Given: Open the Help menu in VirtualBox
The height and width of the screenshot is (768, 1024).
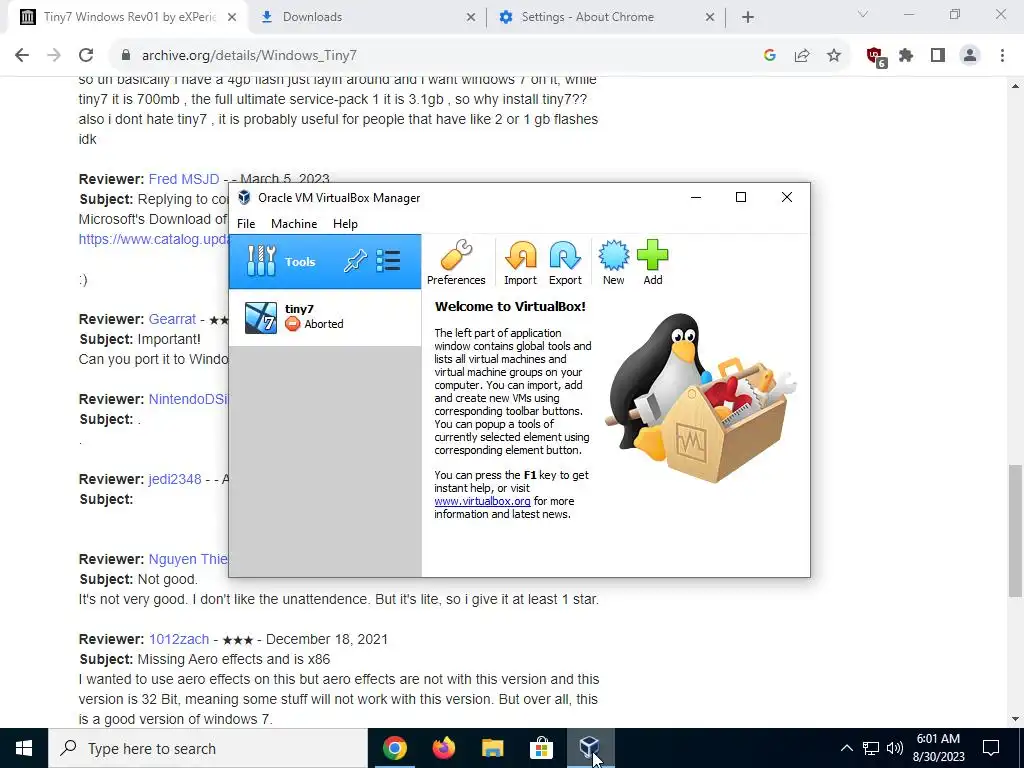Looking at the screenshot, I should (345, 223).
